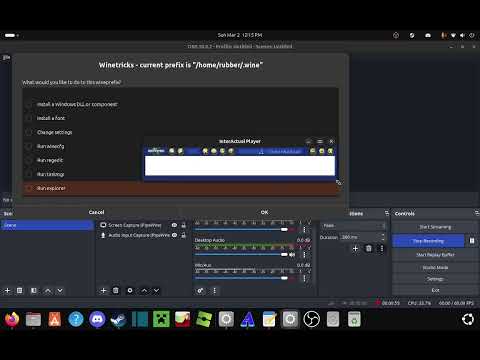The height and width of the screenshot is (360, 480).
Task: Open the Fade transition dropdown
Action: point(353,226)
